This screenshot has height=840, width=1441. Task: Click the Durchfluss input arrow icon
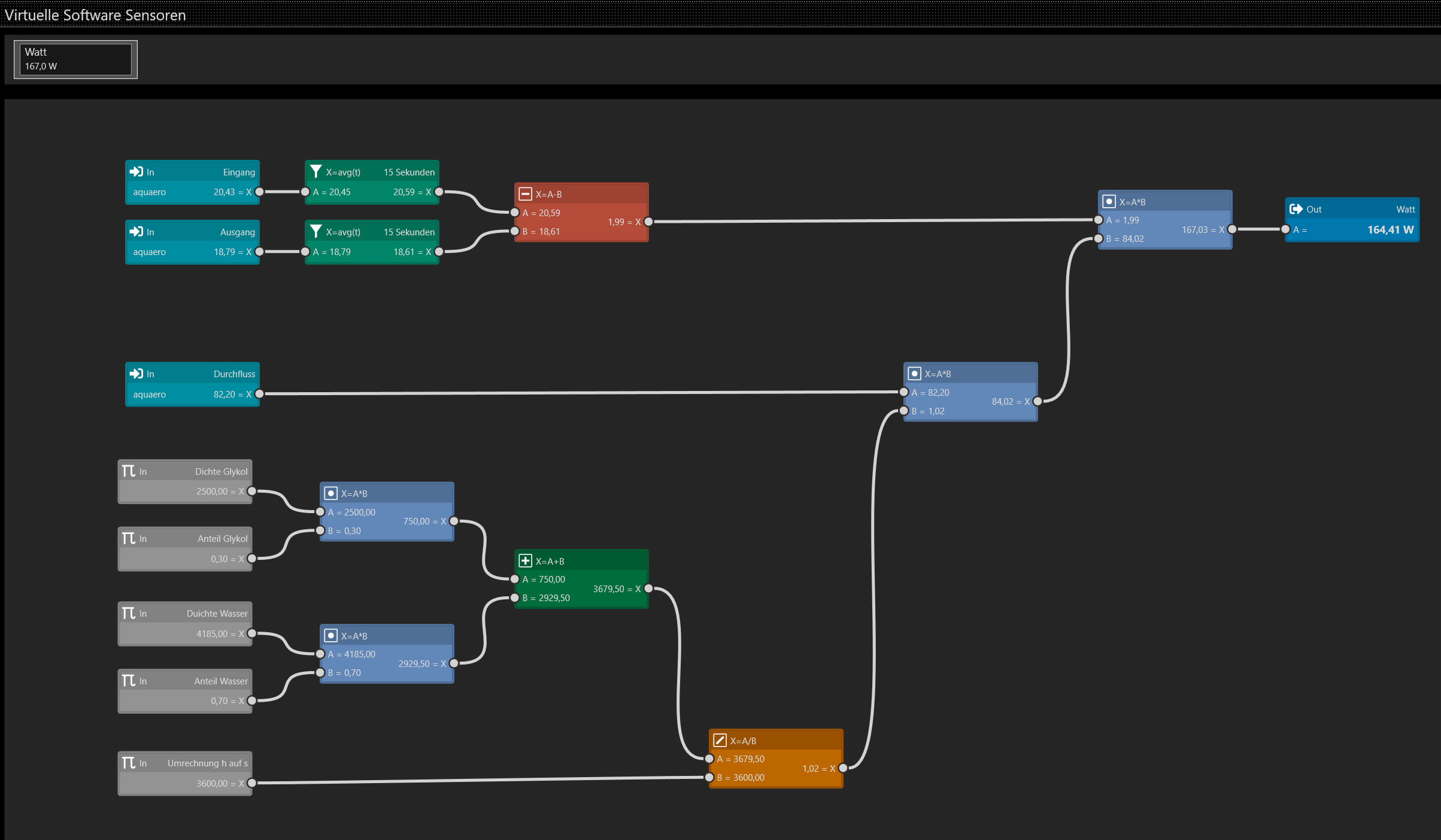pyautogui.click(x=136, y=374)
